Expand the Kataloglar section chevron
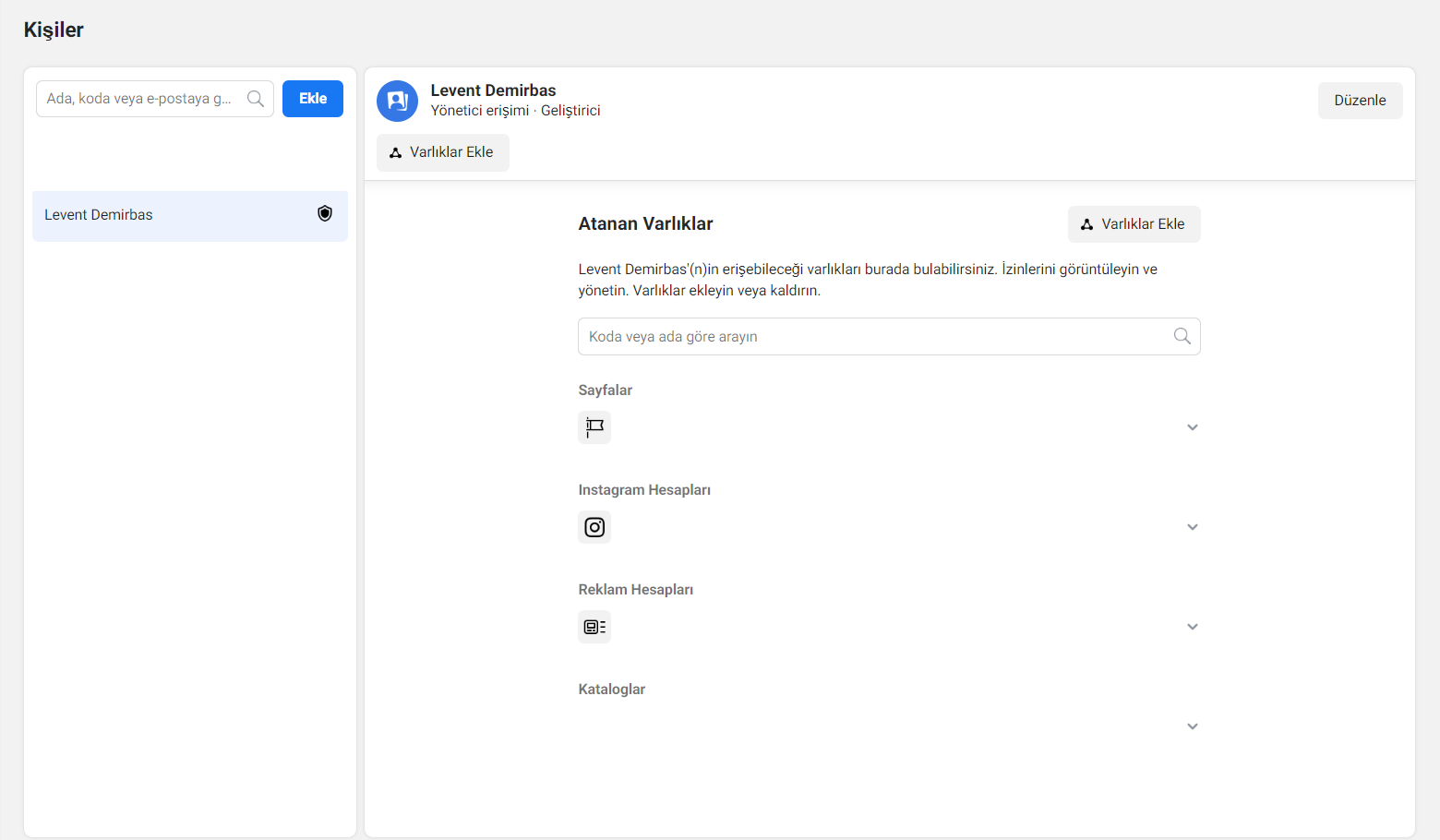This screenshot has width=1440, height=840. [1193, 726]
